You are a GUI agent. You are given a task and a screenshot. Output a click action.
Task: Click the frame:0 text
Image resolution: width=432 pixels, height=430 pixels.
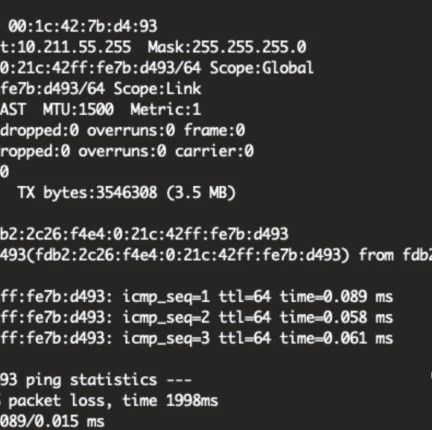(215, 130)
